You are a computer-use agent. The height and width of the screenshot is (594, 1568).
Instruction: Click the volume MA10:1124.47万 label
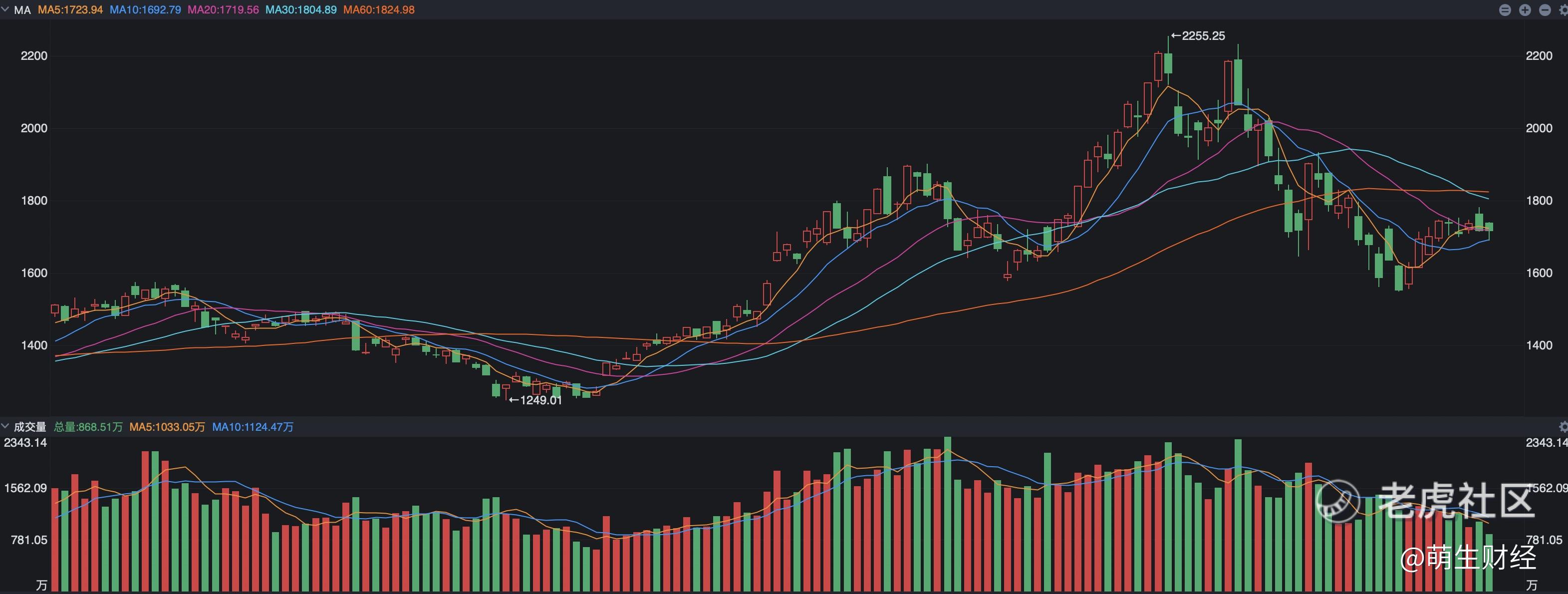253,427
